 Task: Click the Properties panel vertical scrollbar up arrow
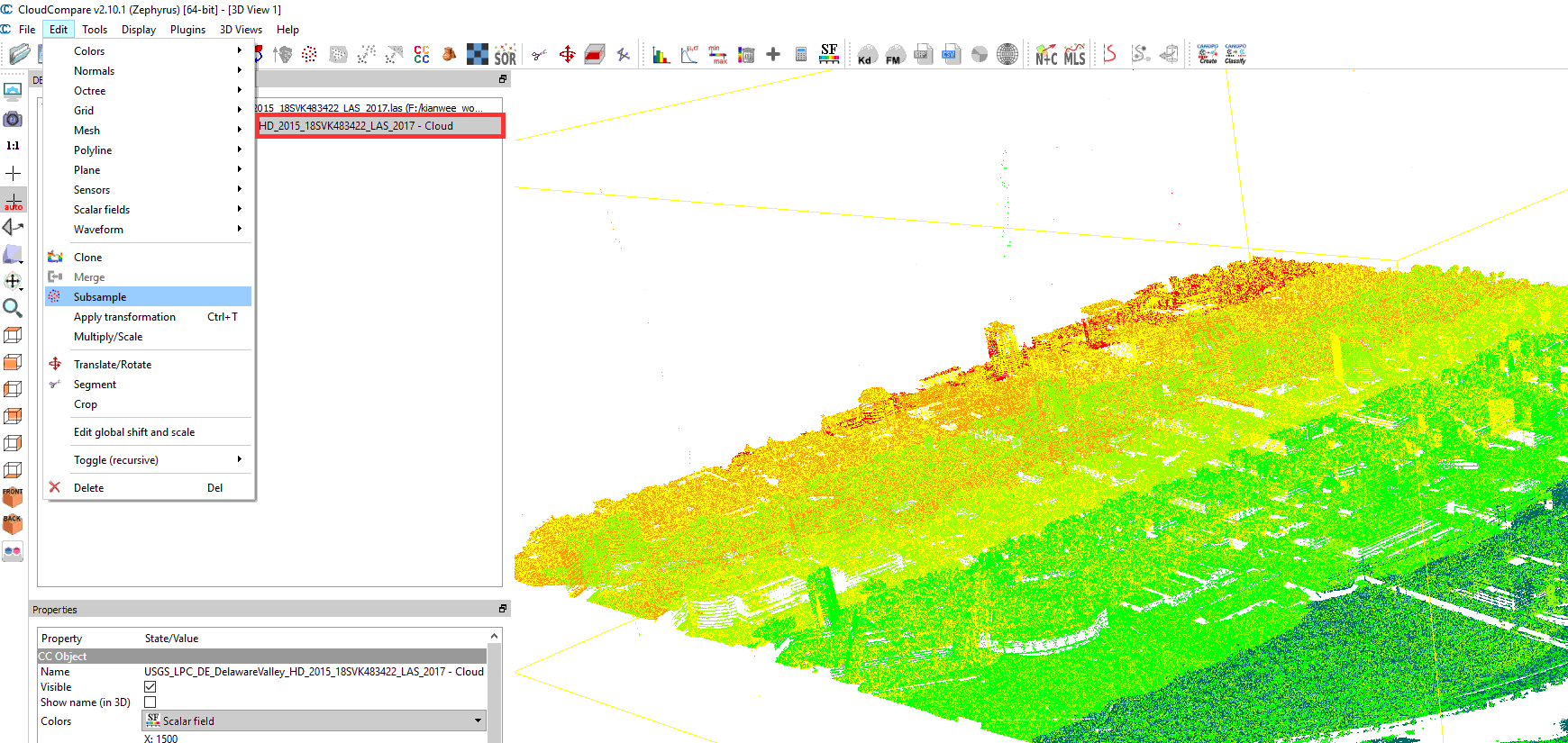click(494, 637)
